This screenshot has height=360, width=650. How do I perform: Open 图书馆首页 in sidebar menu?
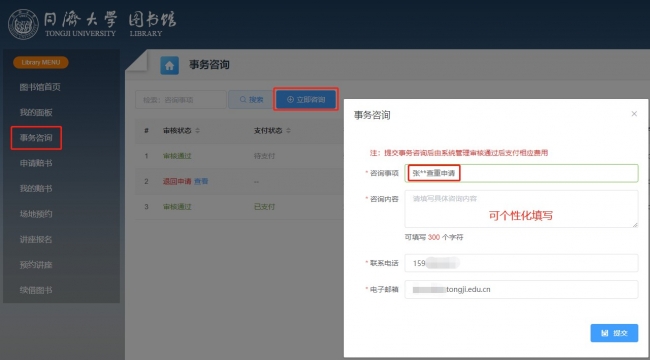(40, 87)
